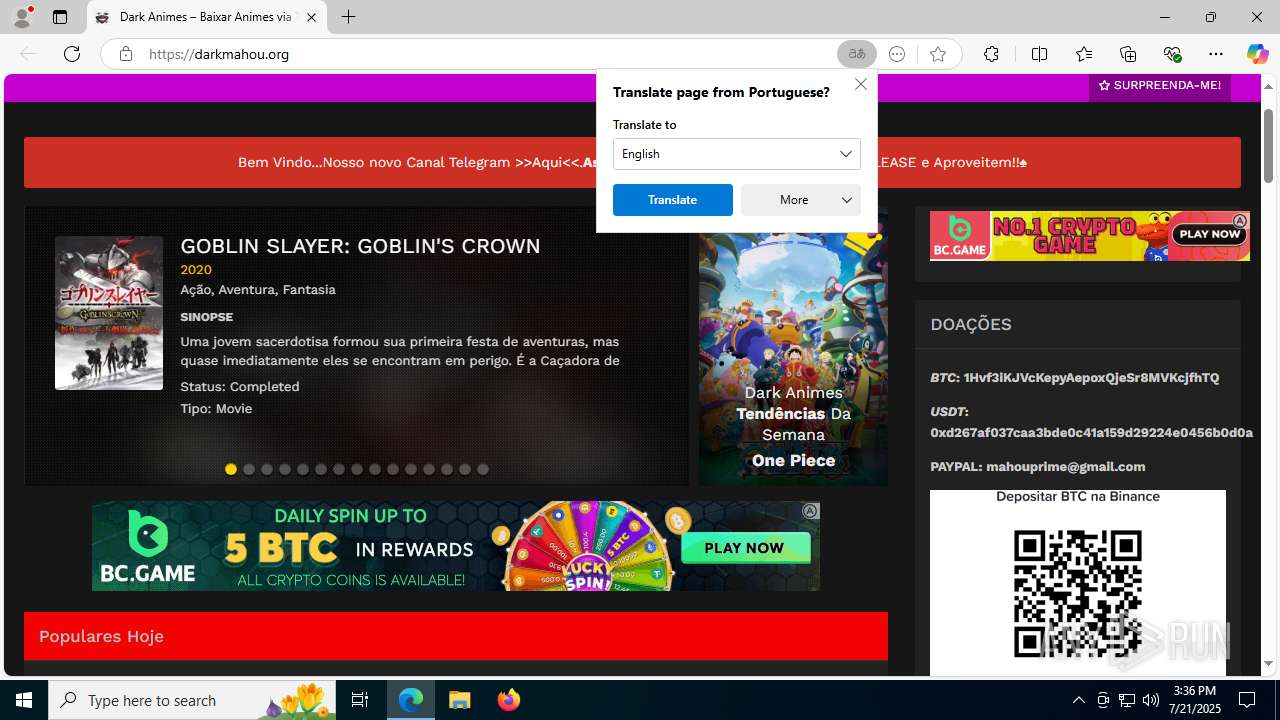This screenshot has width=1280, height=720.
Task: Open Copilot sidebar icon
Action: 1257,54
